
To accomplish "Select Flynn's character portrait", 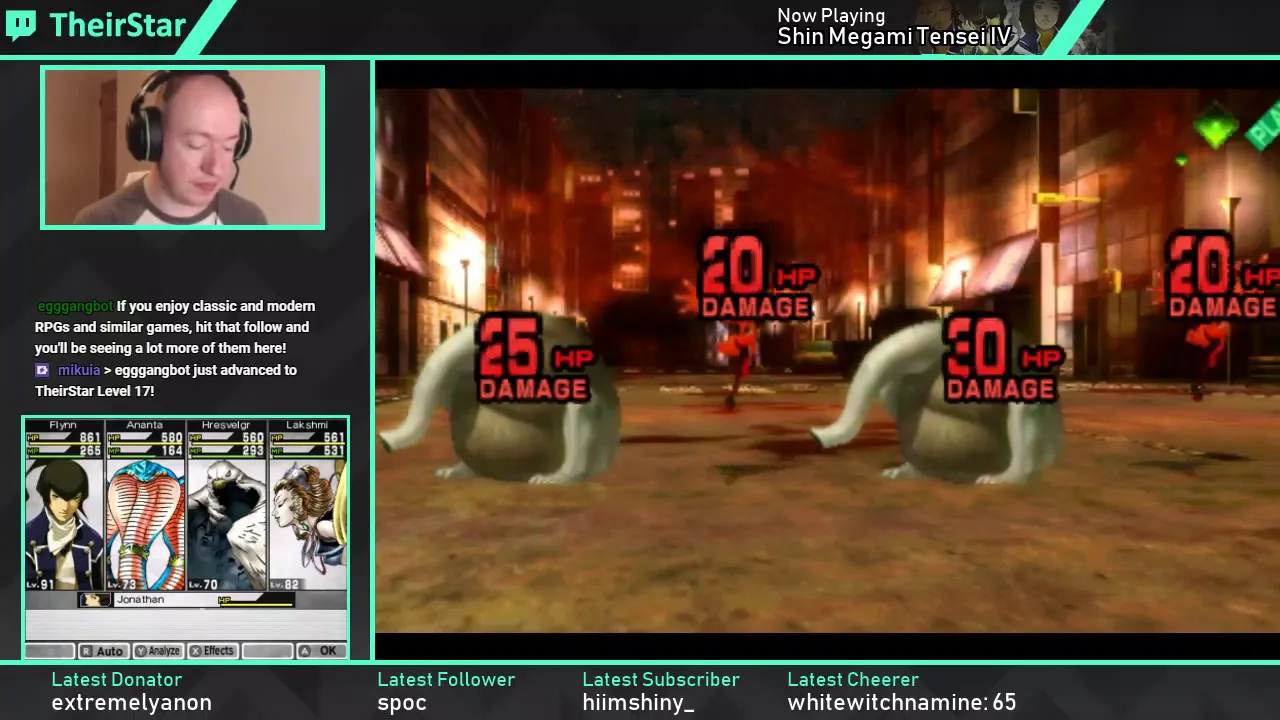I will pyautogui.click(x=64, y=524).
